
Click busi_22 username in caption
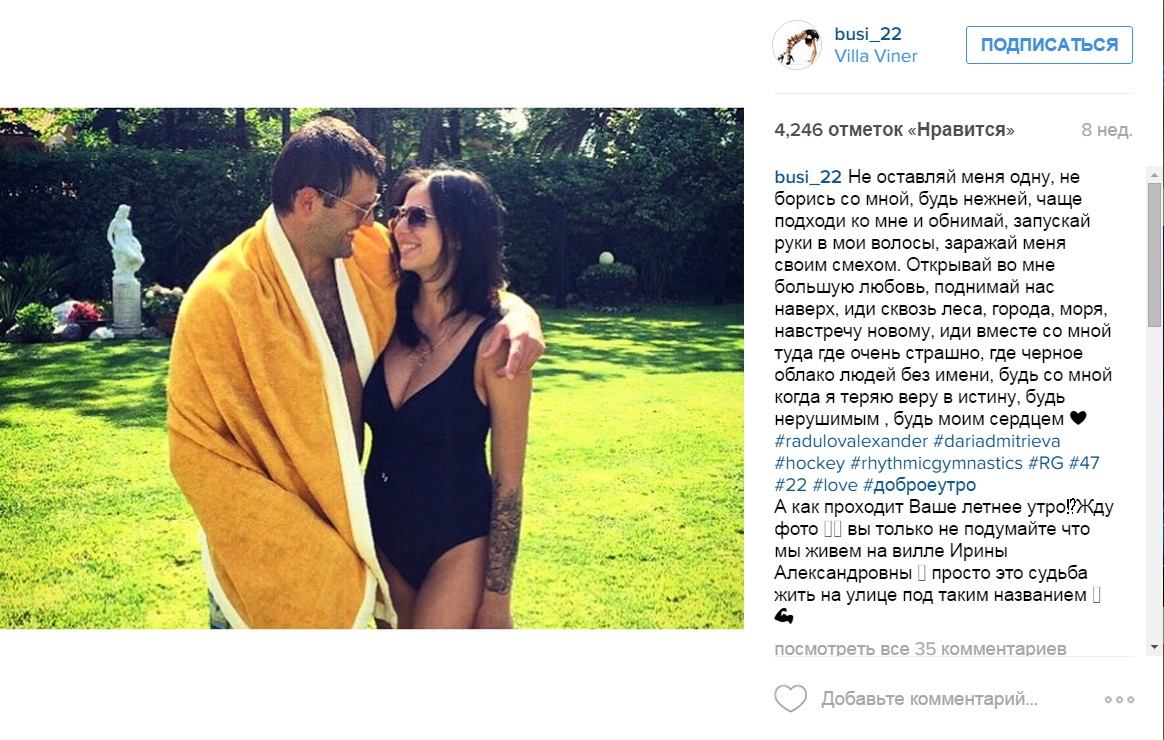tap(808, 177)
